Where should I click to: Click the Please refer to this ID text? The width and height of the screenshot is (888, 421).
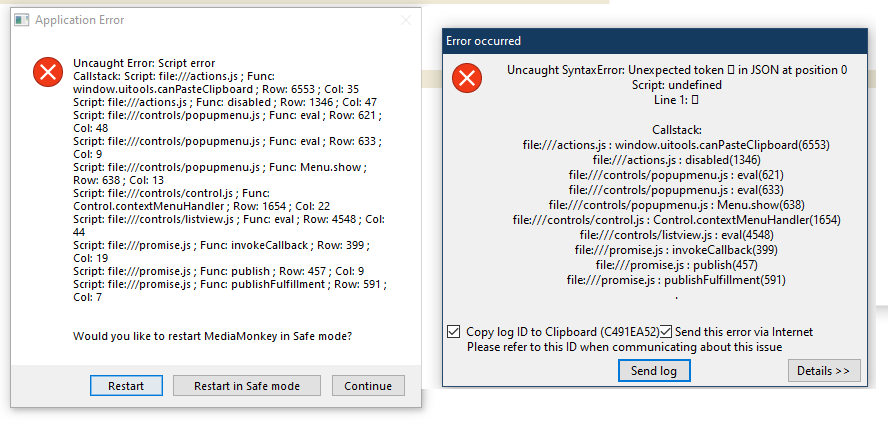coord(624,347)
